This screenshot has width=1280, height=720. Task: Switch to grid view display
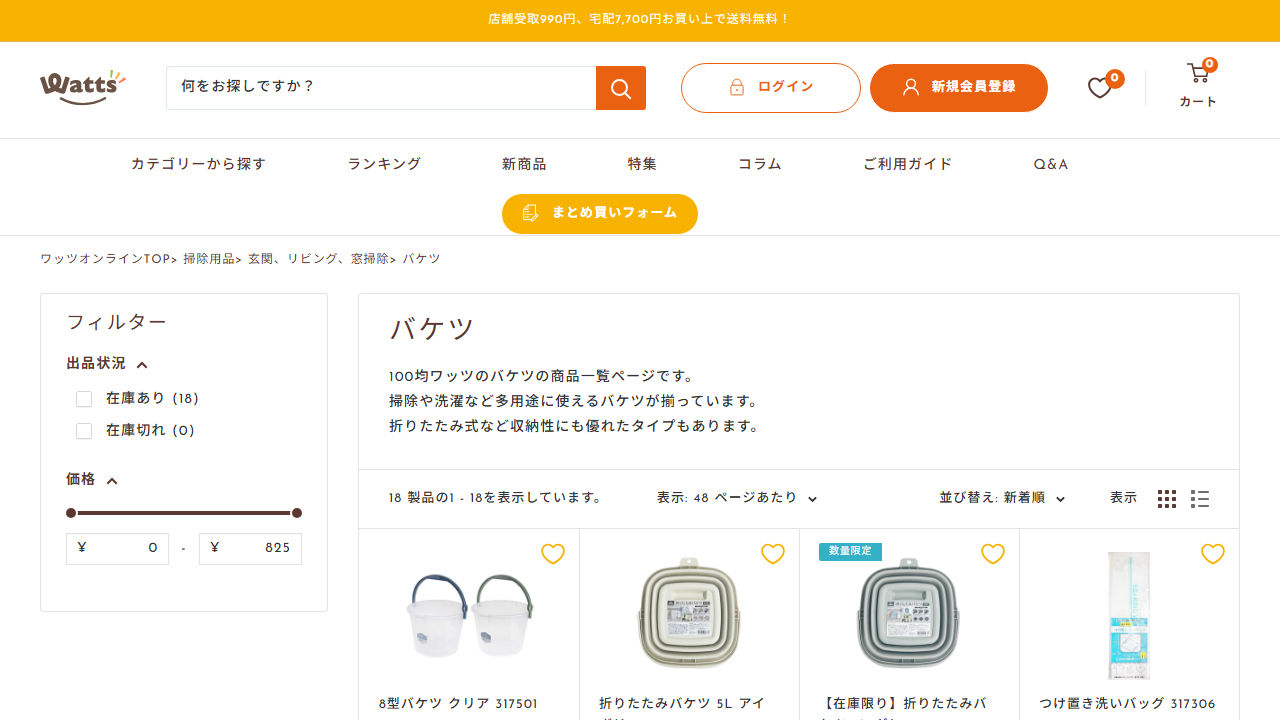click(x=1167, y=499)
